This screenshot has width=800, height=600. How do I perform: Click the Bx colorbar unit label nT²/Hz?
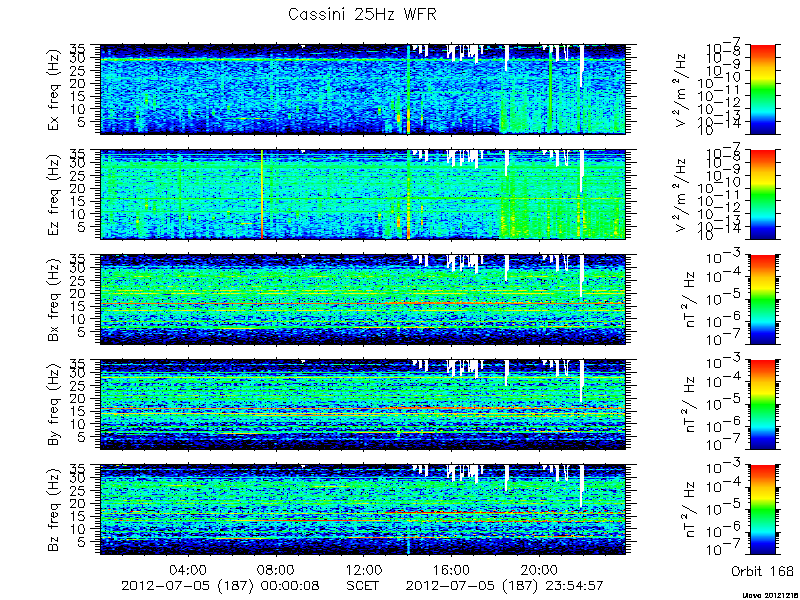[690, 300]
